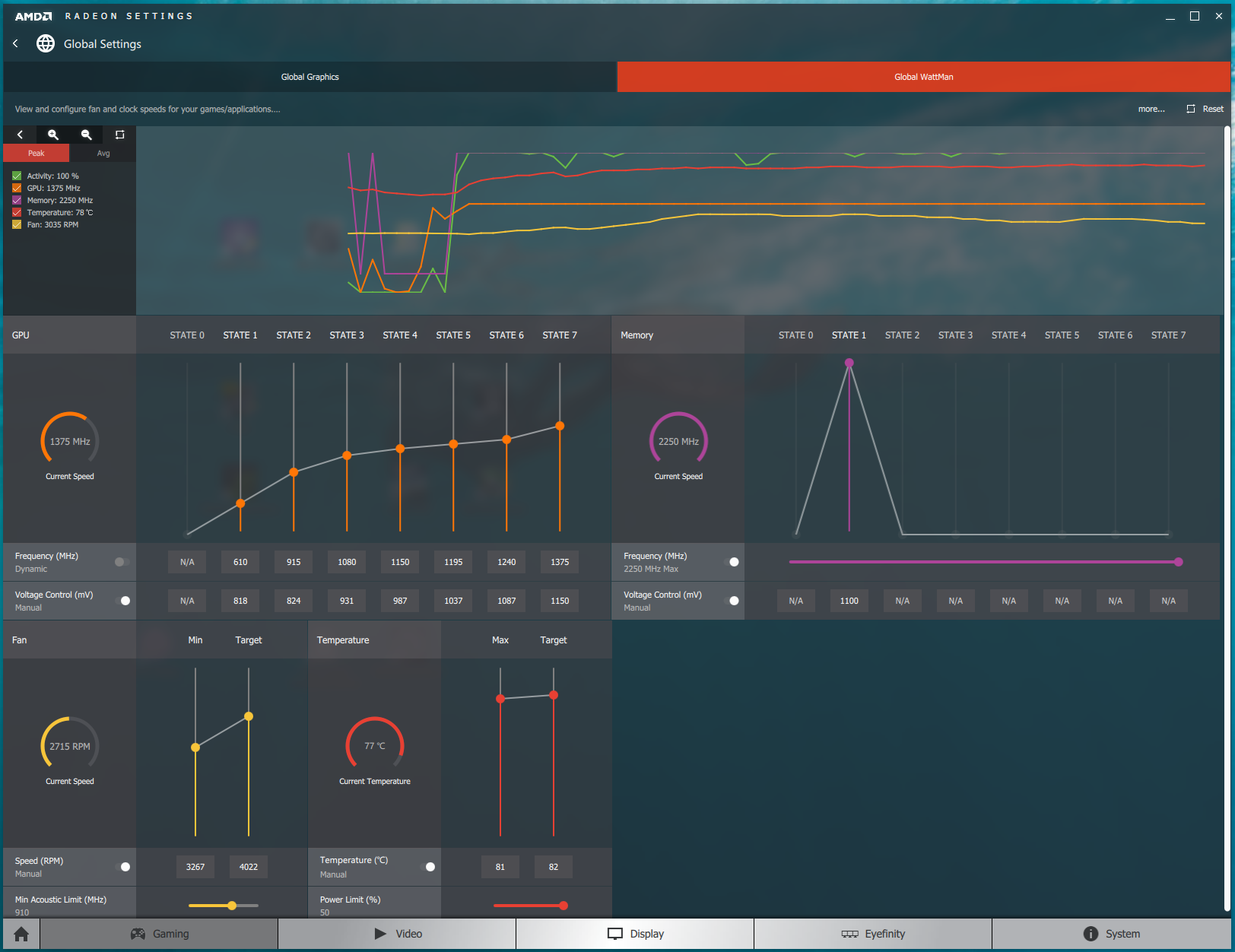Toggle GPU Frequency Dynamic switch
The image size is (1235, 952).
[x=122, y=562]
